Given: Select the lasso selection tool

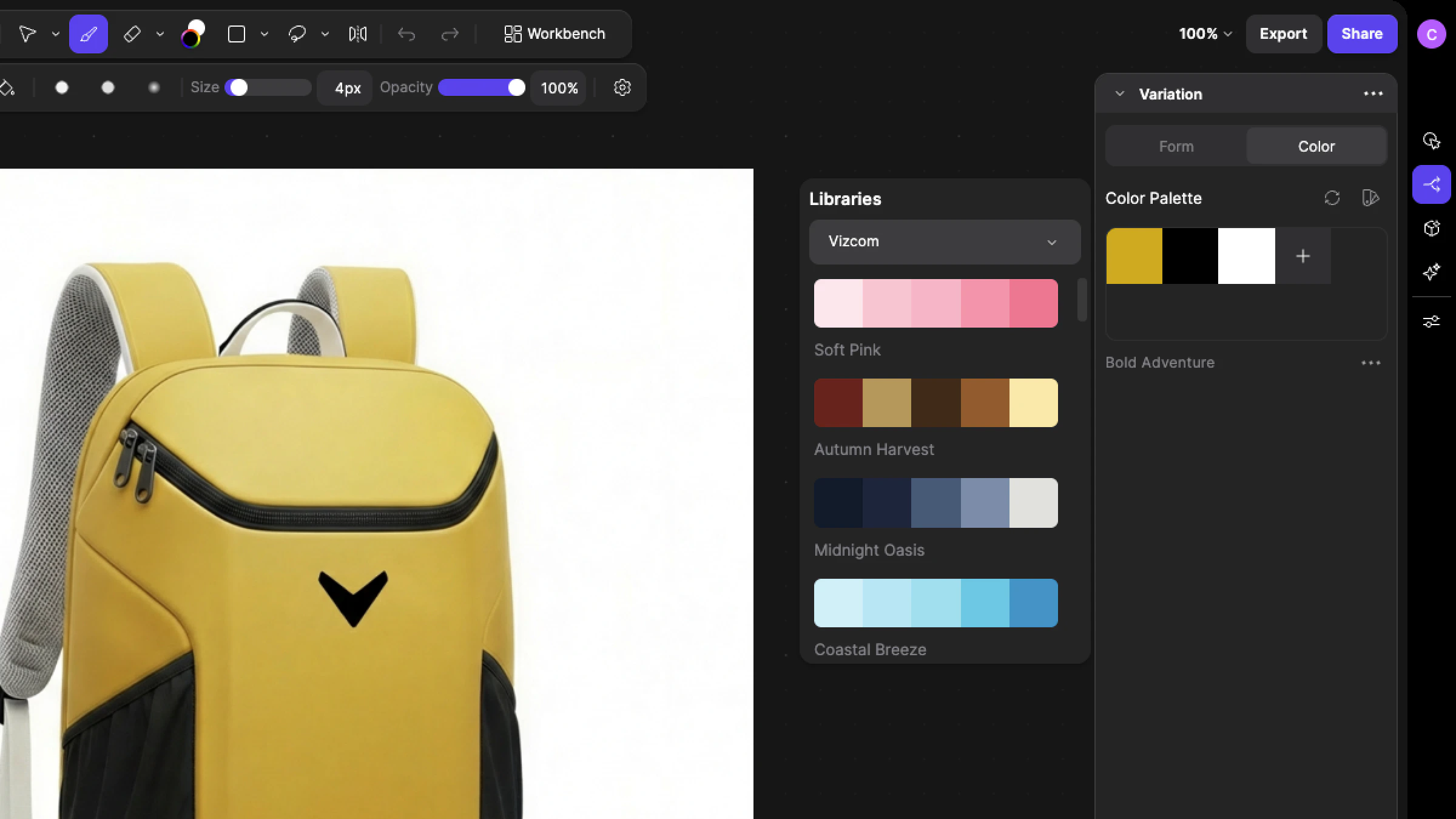Looking at the screenshot, I should [297, 34].
